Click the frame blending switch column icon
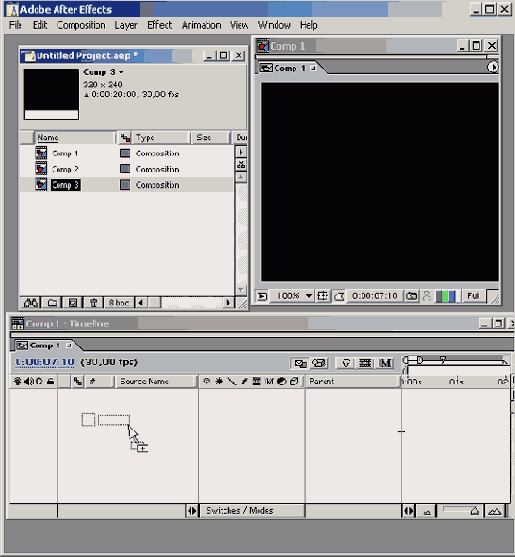 pyautogui.click(x=256, y=381)
